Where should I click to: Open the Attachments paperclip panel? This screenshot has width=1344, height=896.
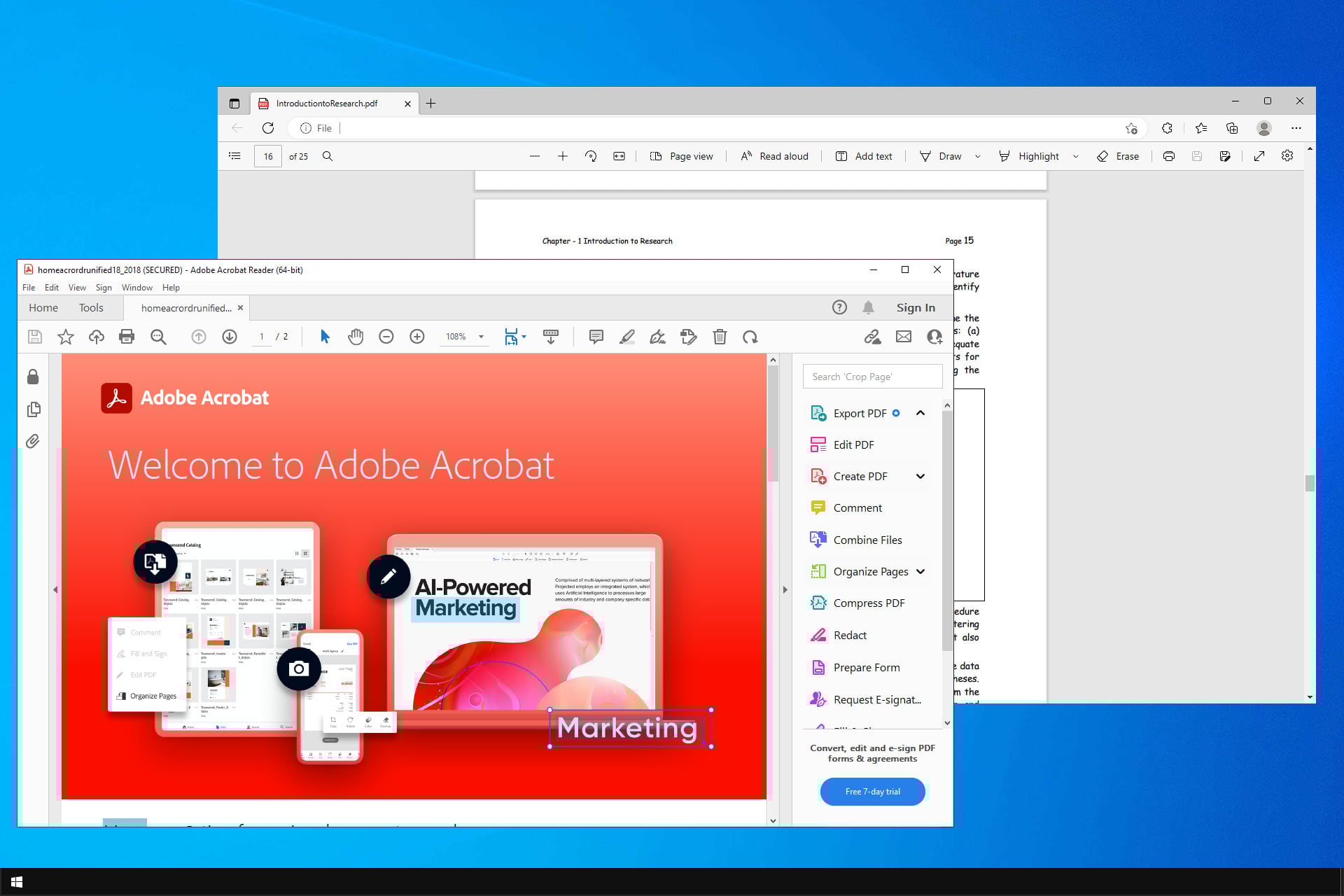point(33,441)
